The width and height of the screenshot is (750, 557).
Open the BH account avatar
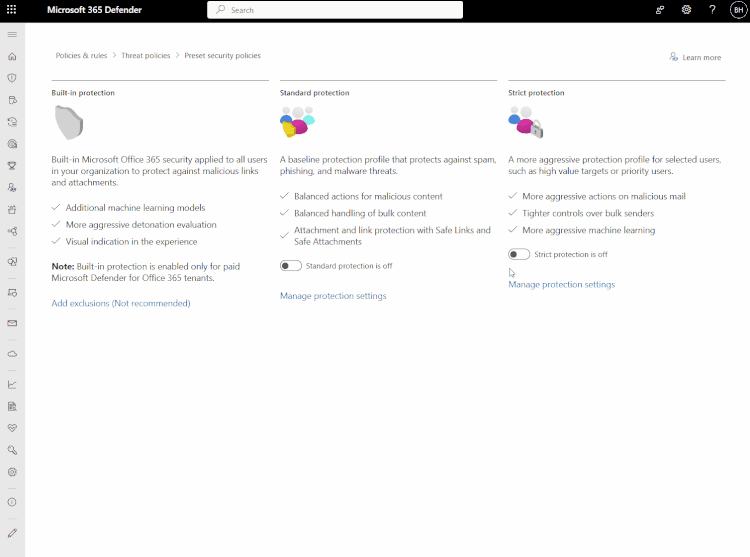click(739, 10)
